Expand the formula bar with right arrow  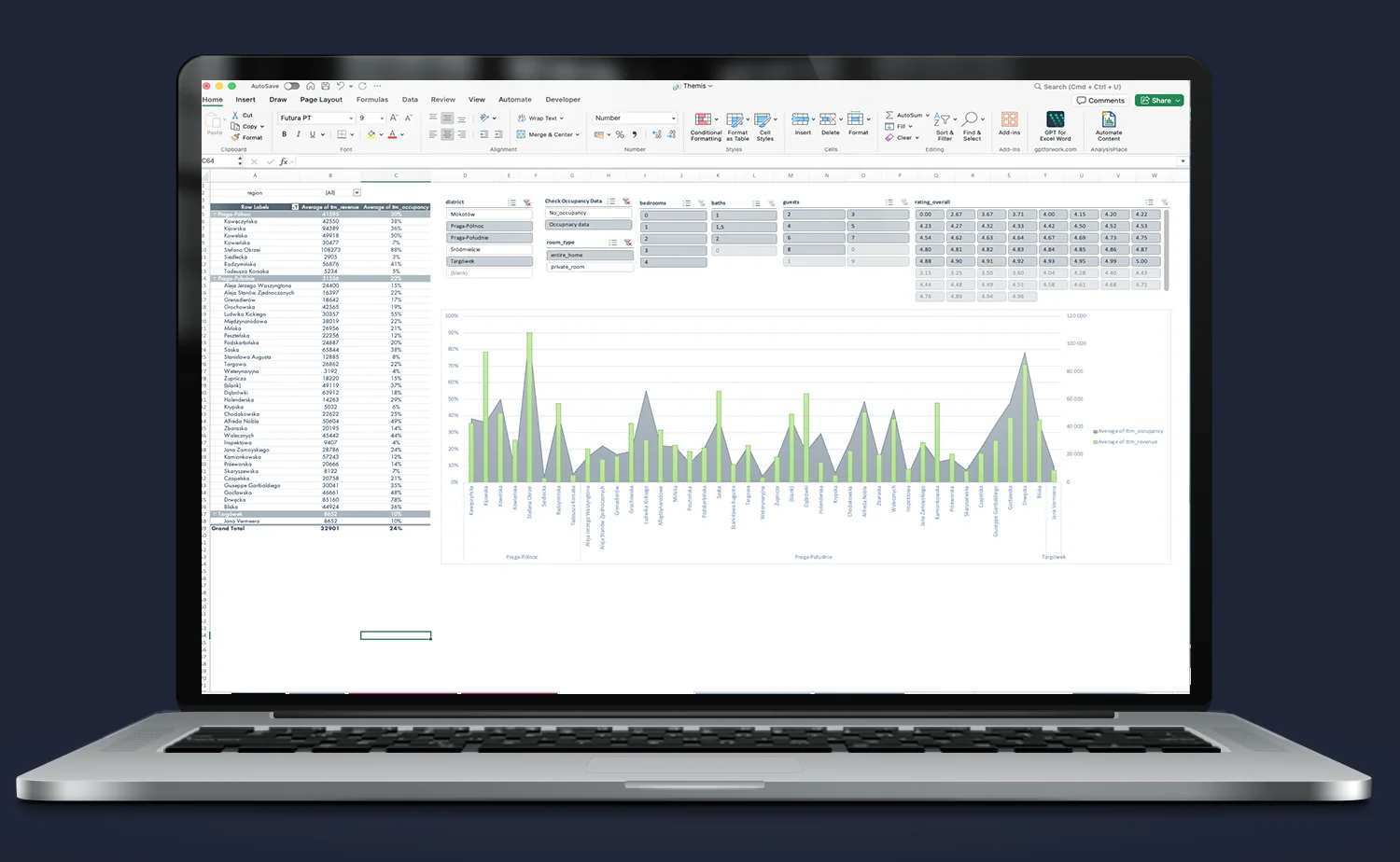[x=1183, y=161]
